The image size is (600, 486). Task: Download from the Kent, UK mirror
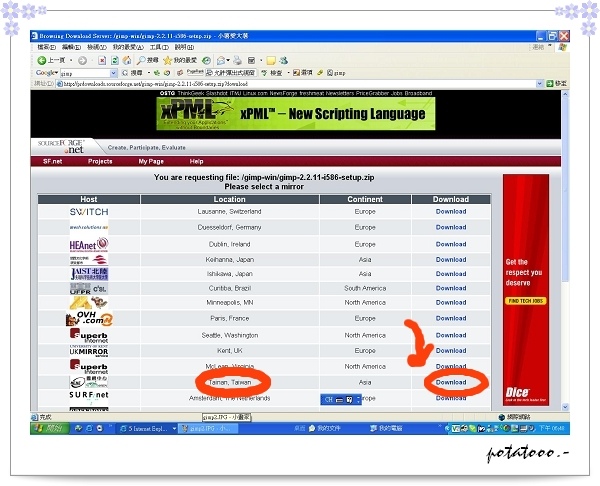pos(451,351)
